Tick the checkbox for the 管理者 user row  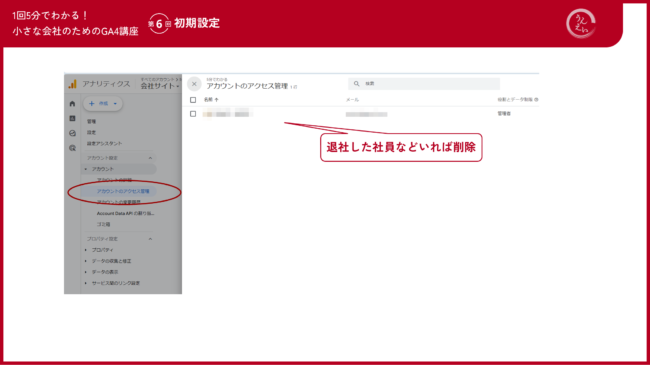coord(193,114)
